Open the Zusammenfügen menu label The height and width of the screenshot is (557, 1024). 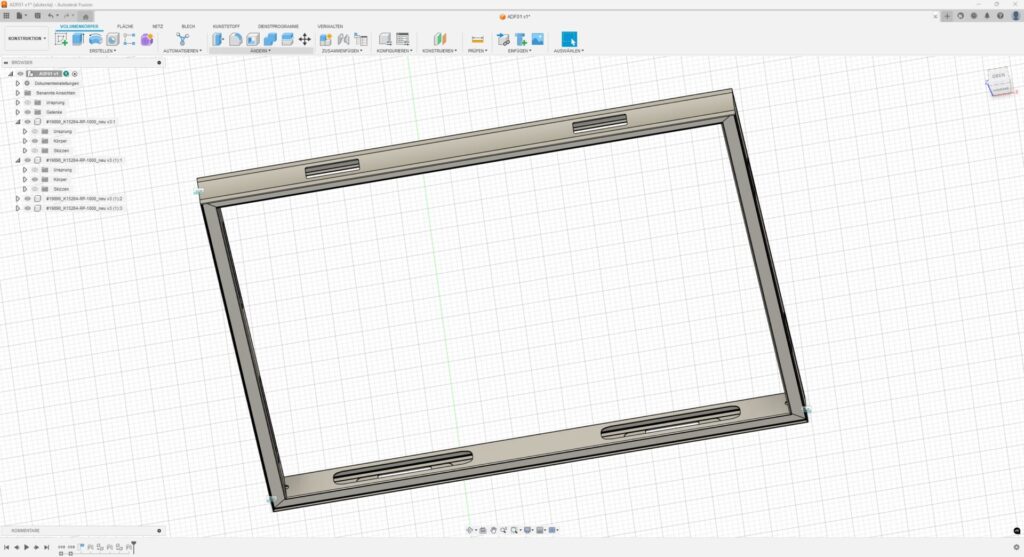click(343, 50)
